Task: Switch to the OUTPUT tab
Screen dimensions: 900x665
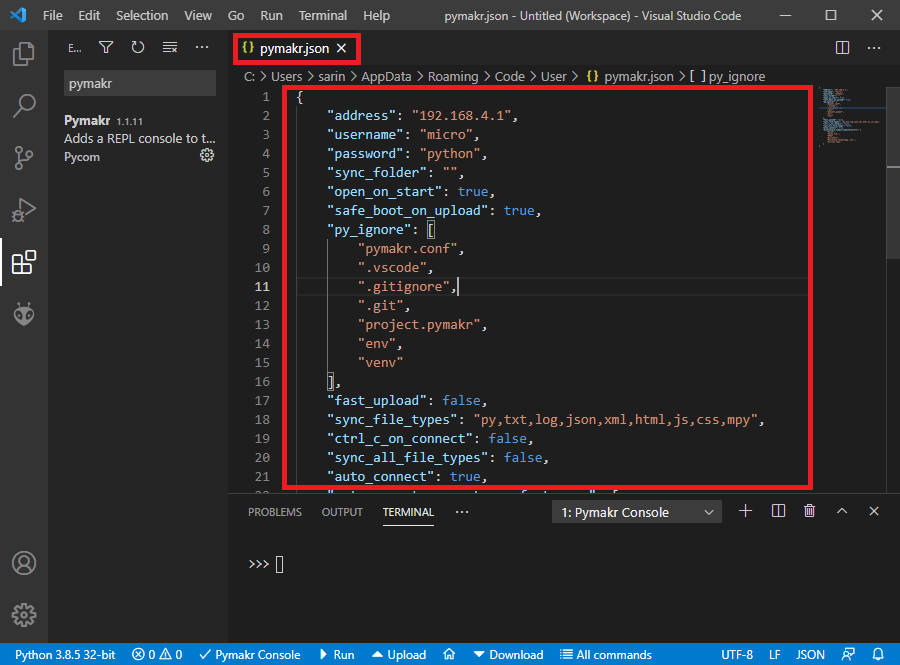Action: point(341,511)
